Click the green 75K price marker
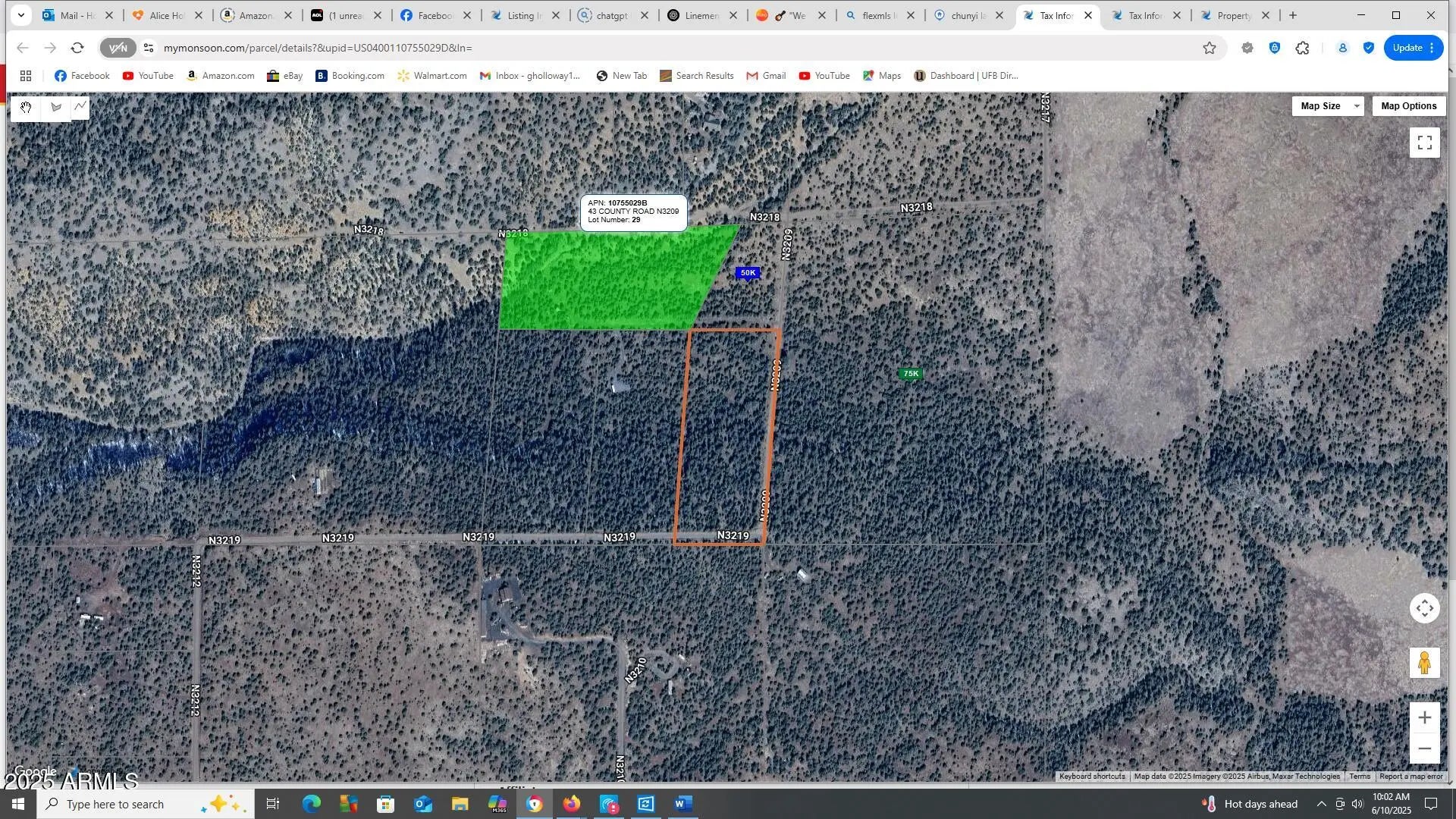This screenshot has width=1456, height=819. 910,374
